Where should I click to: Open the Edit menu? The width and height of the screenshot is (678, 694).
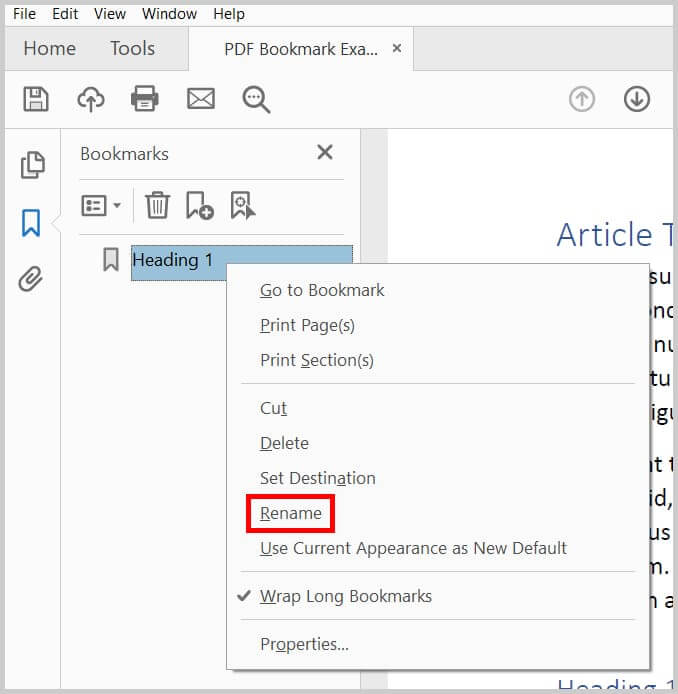click(65, 14)
